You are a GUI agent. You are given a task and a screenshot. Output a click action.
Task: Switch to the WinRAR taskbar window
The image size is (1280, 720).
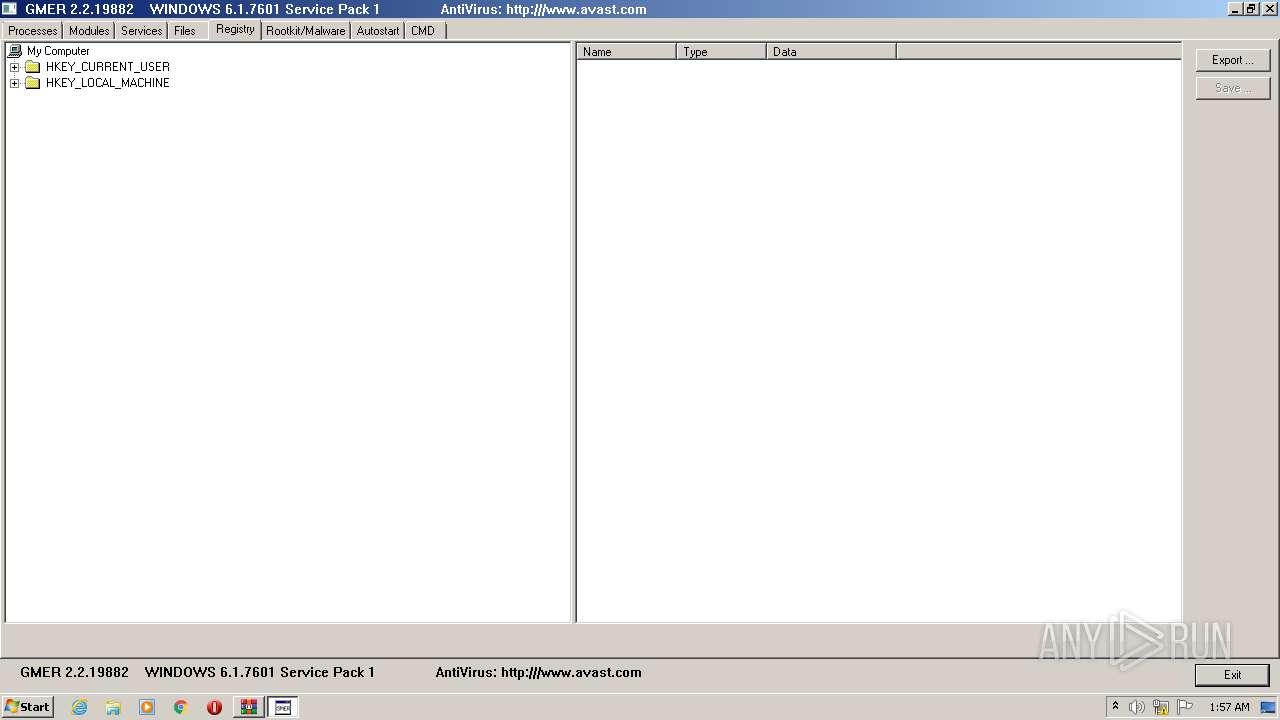pos(249,707)
